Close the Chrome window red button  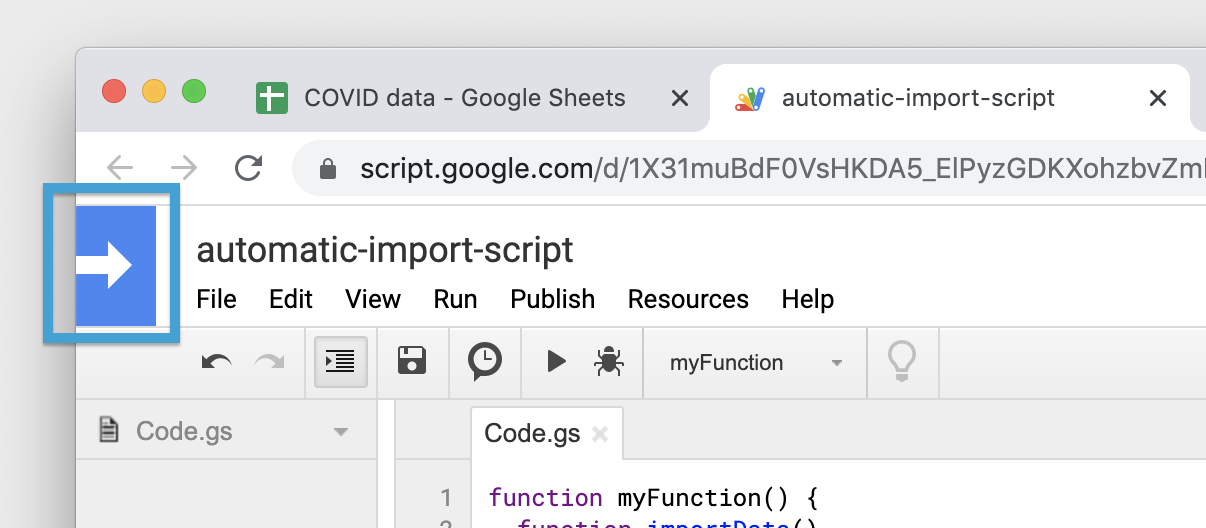[114, 91]
